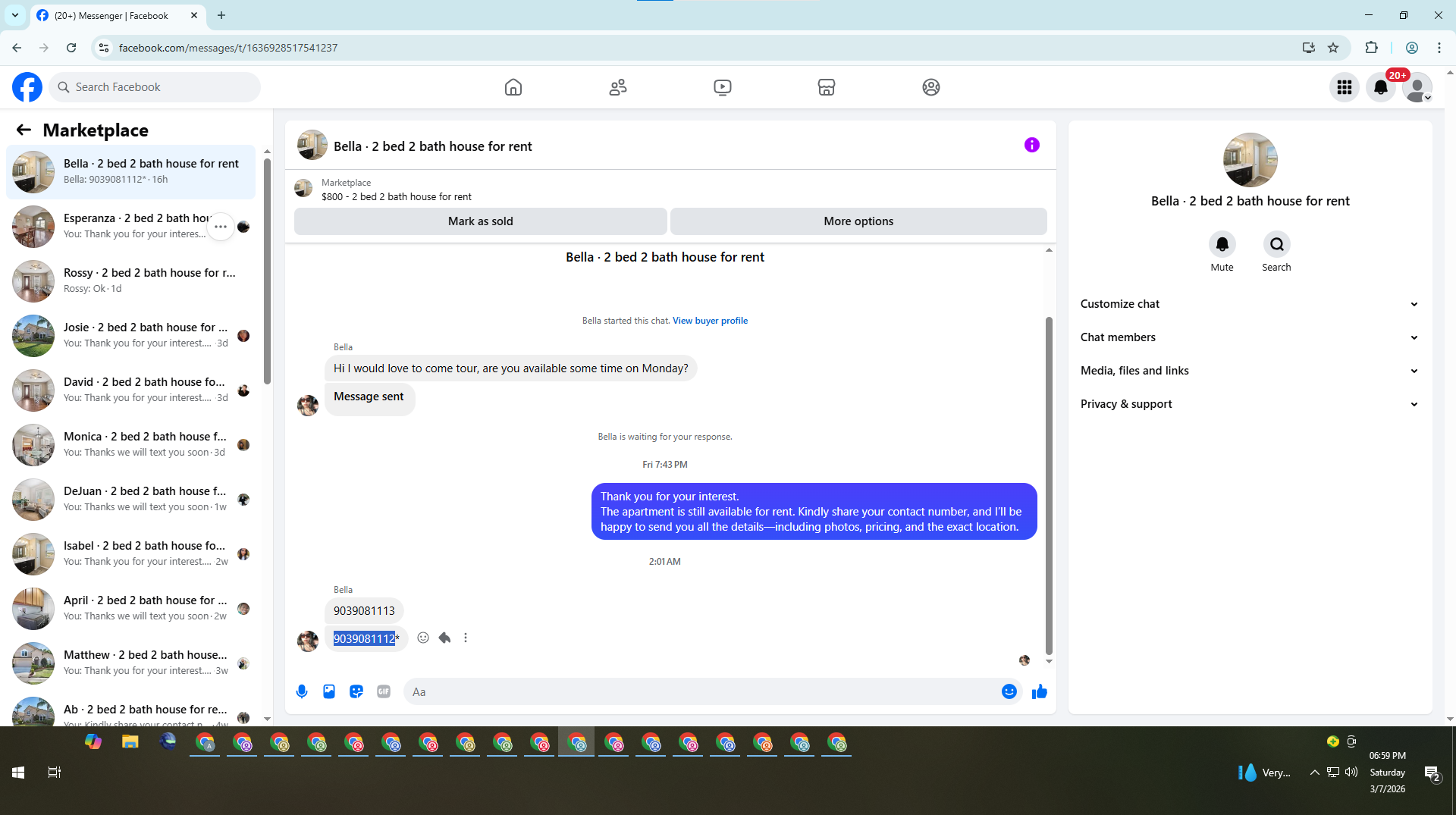The image size is (1456, 815).
Task: Open the Marketplace storefront icon
Action: pos(827,87)
